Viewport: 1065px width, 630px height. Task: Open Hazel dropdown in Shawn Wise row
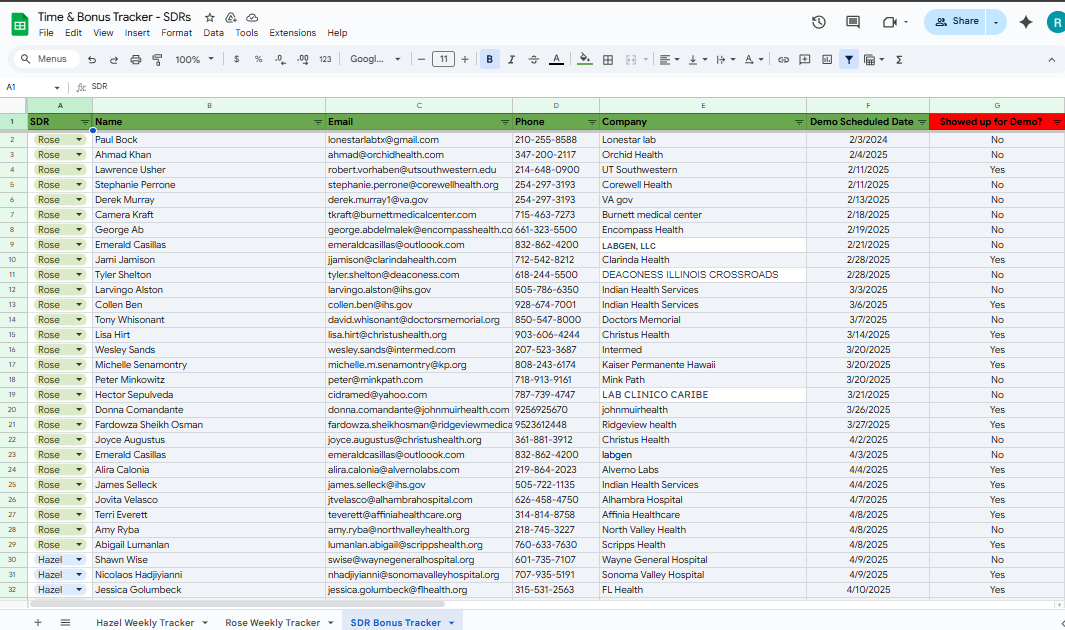tap(79, 559)
